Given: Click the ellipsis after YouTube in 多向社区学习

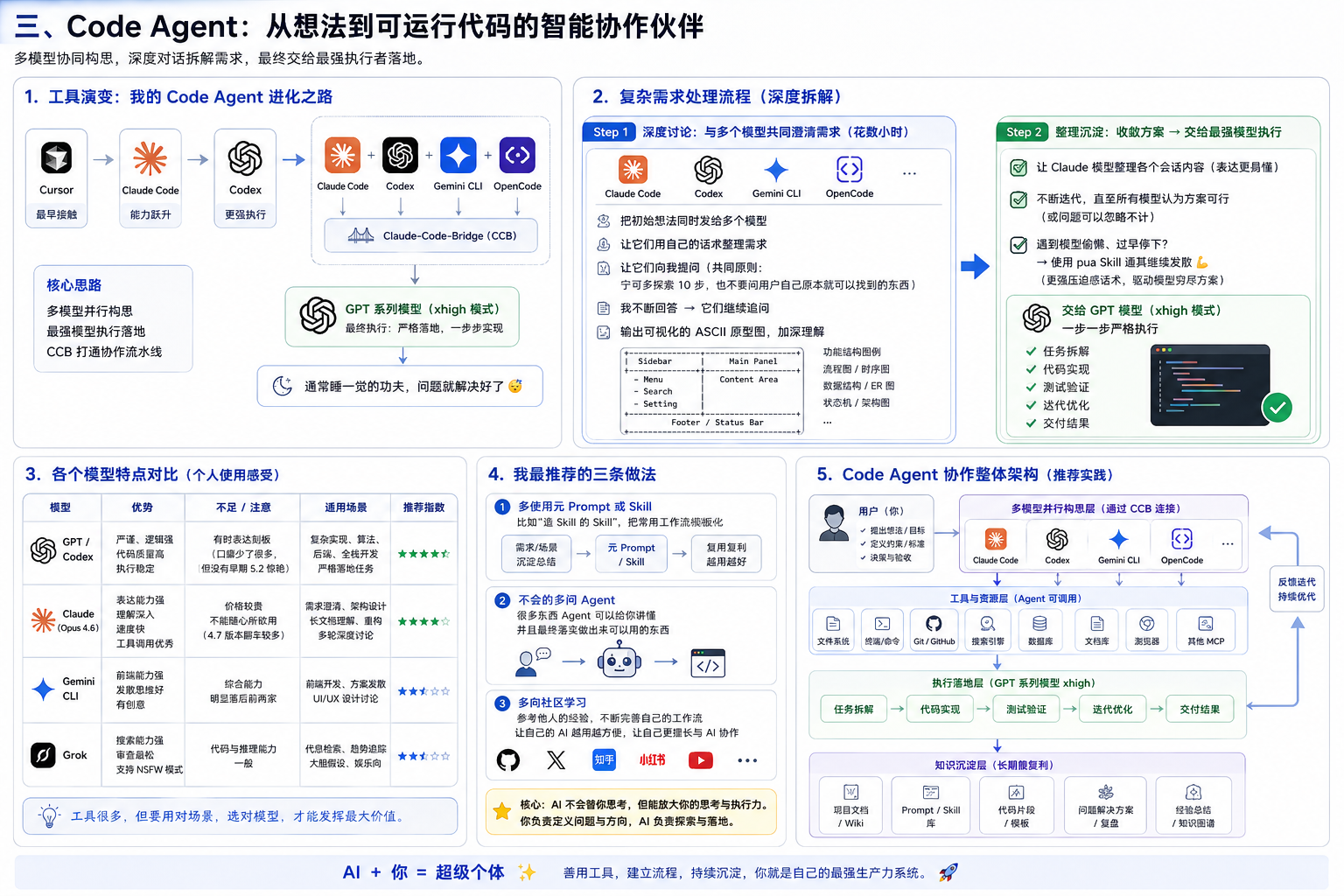Looking at the screenshot, I should click(747, 760).
